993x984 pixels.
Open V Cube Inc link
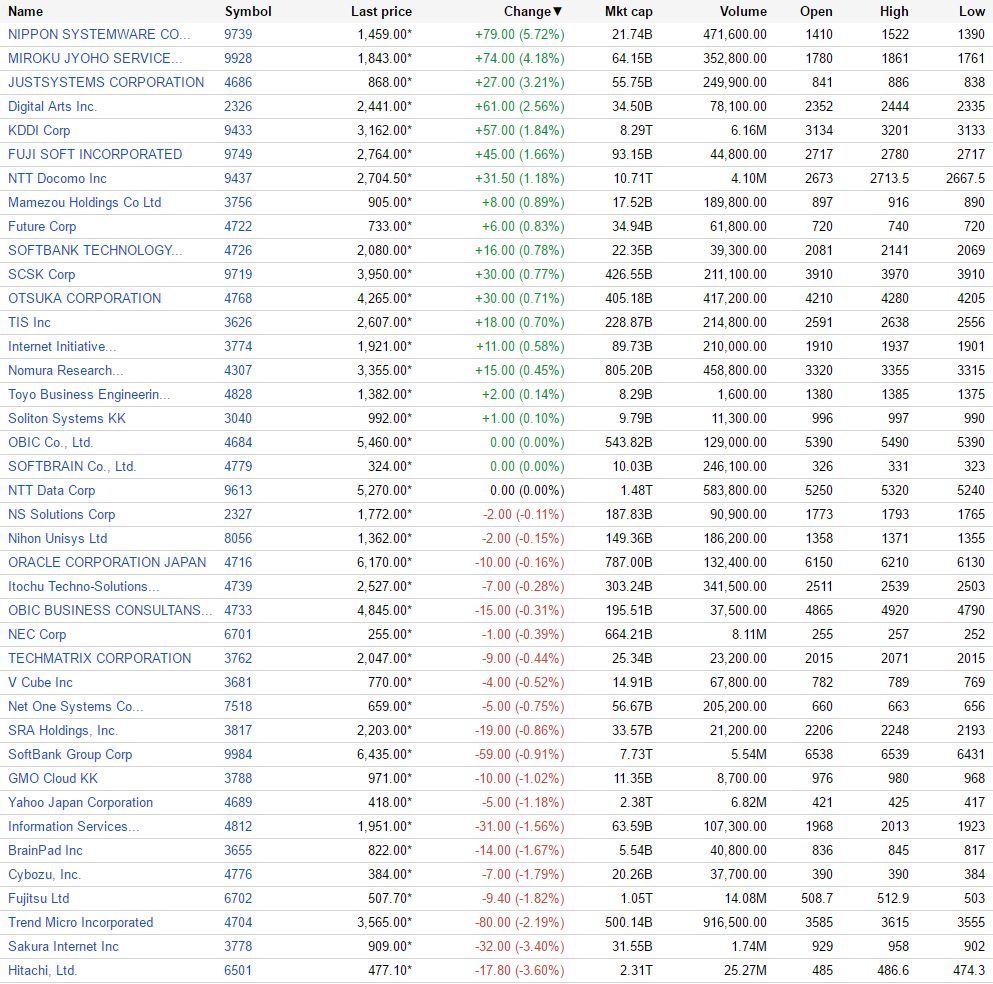(x=40, y=683)
